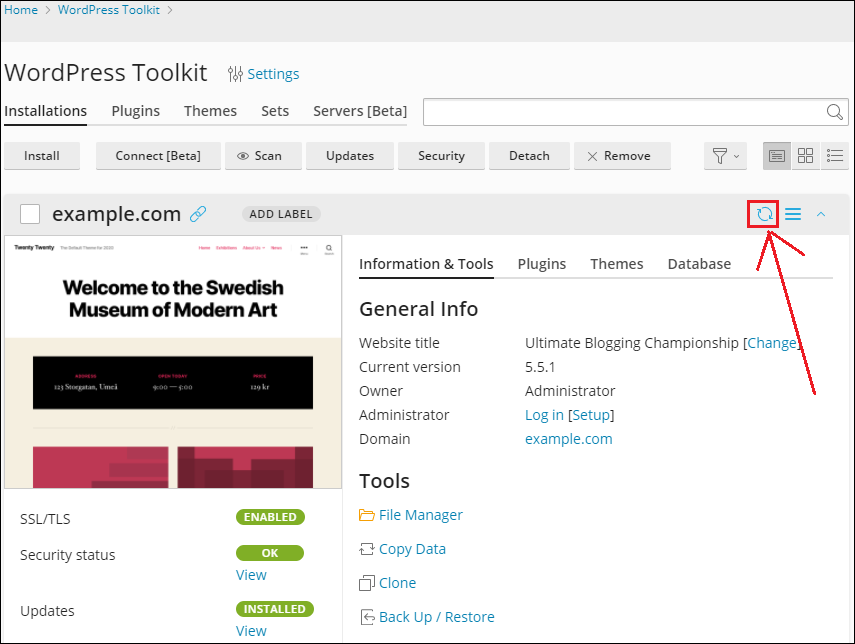Open the Plugins tab in the top navigation
Image resolution: width=855 pixels, height=644 pixels.
click(135, 111)
